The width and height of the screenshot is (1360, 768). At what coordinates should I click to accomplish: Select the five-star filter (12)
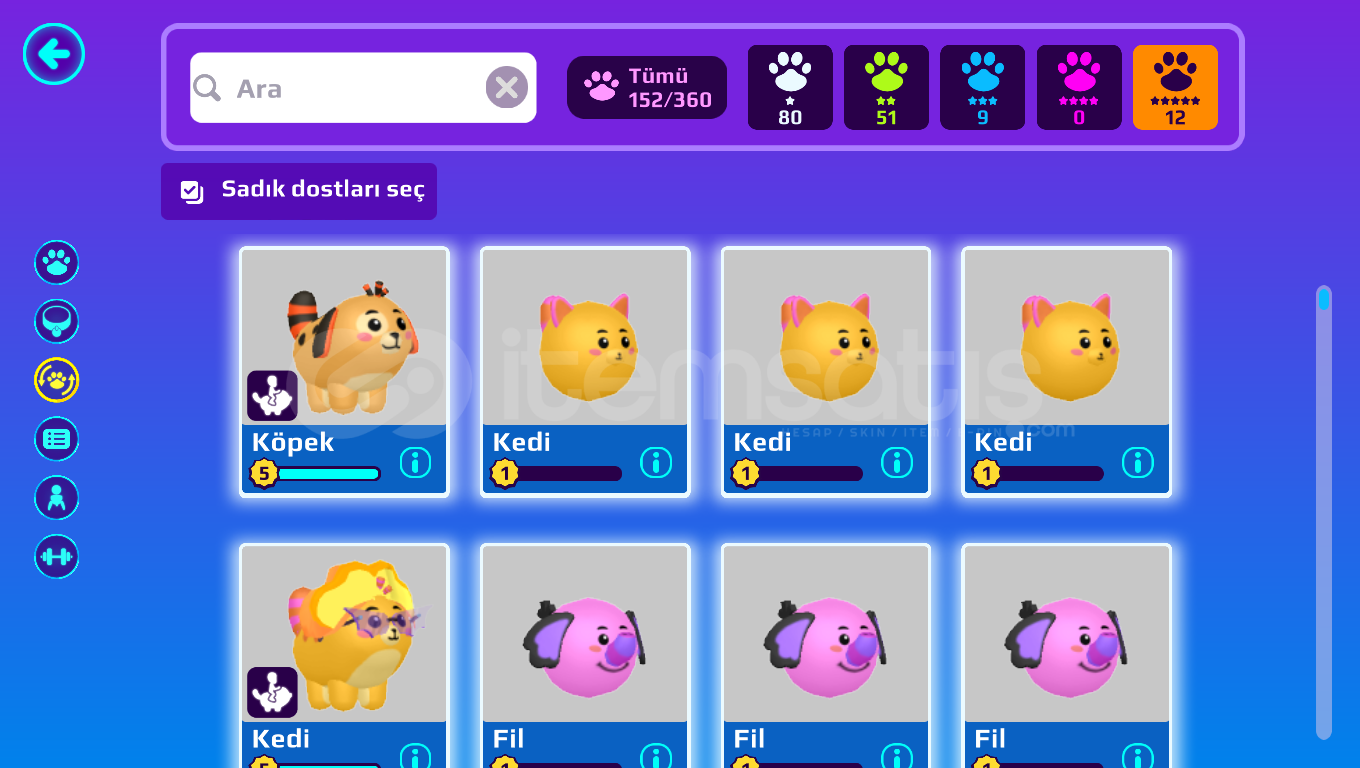pyautogui.click(x=1175, y=88)
